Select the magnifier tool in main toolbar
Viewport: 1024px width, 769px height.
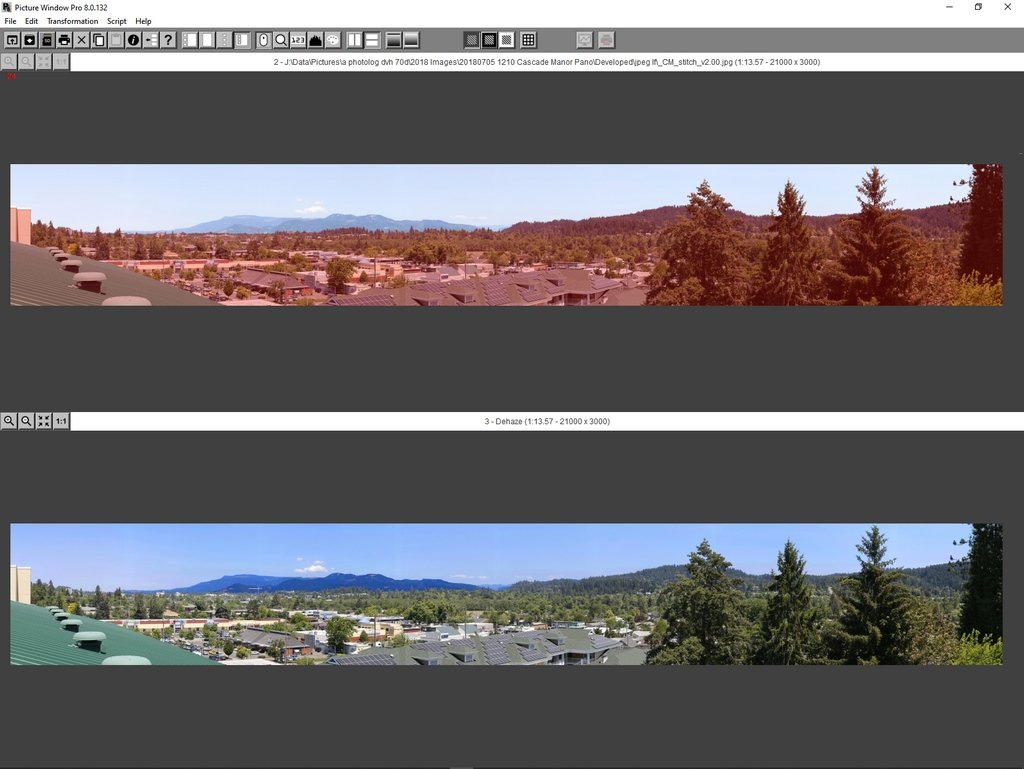(281, 40)
